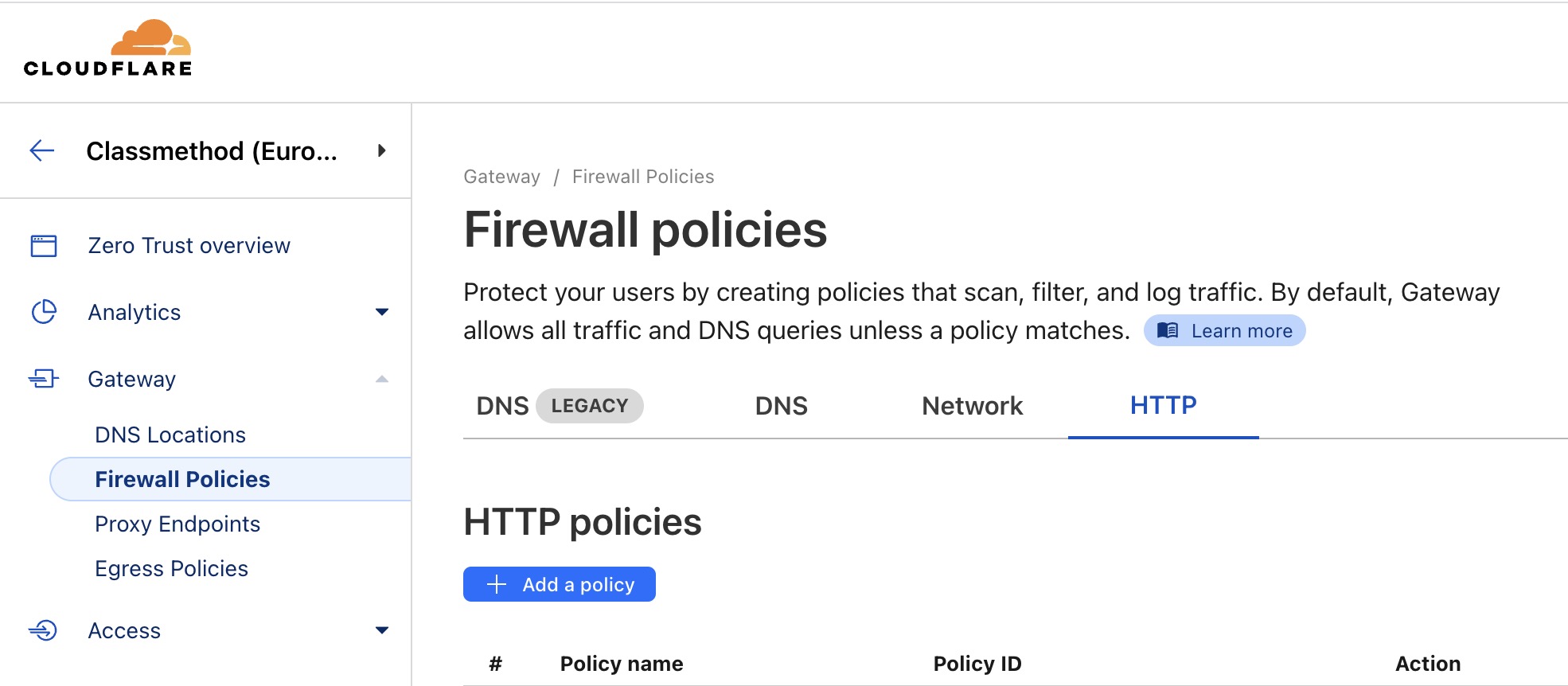This screenshot has height=686, width=1568.
Task: Expand the Classmethod account switcher
Action: click(382, 151)
